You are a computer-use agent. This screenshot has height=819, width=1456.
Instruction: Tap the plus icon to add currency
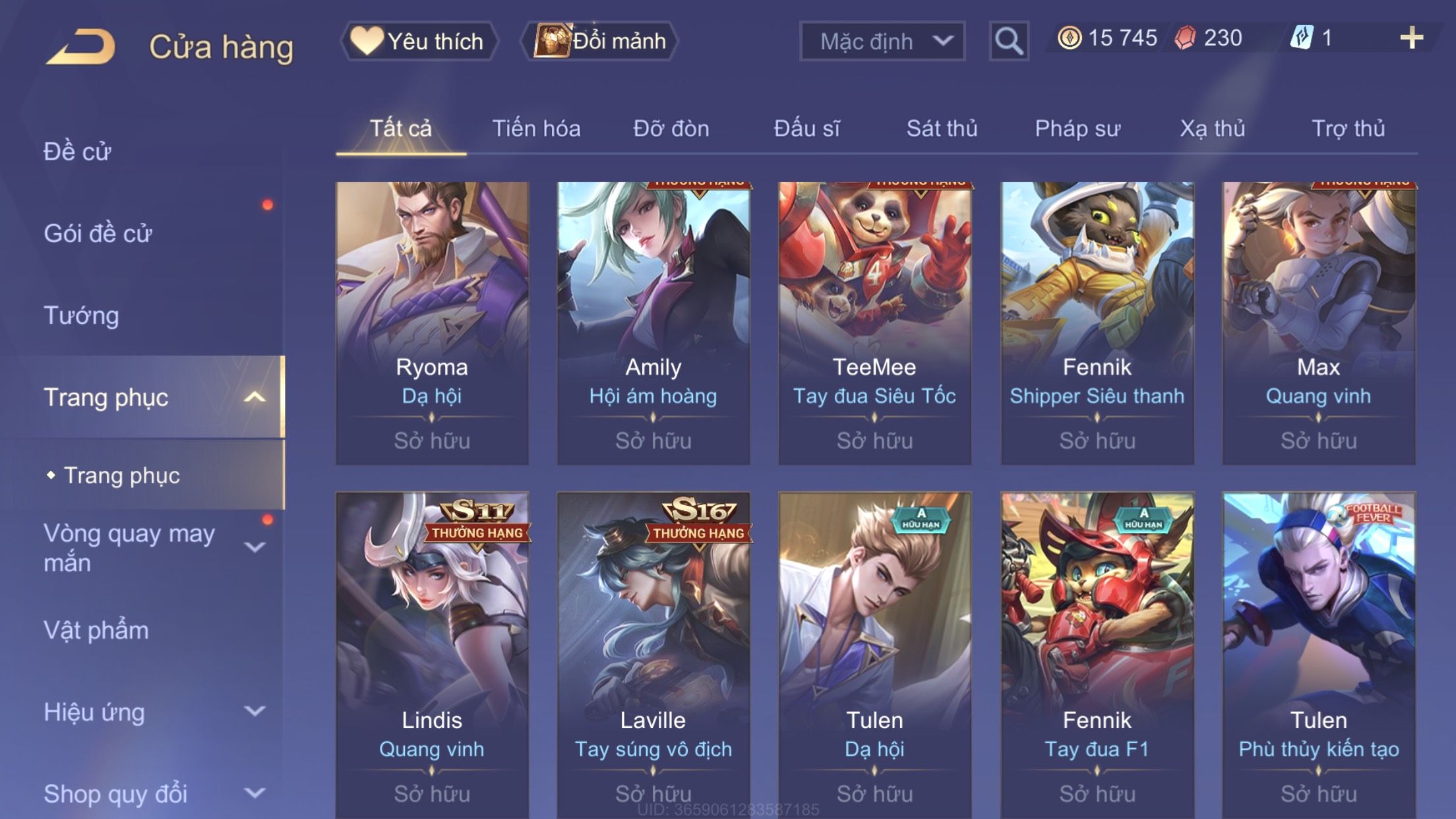(1411, 38)
